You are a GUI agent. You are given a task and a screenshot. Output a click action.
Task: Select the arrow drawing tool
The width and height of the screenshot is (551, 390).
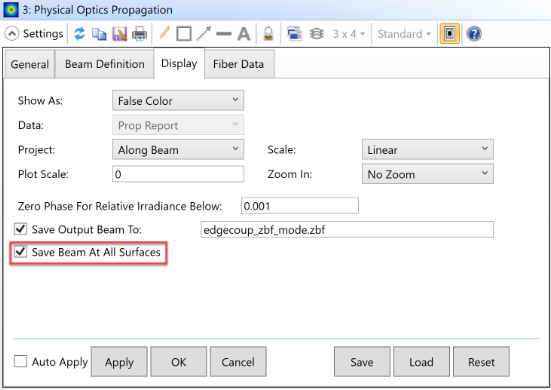[x=204, y=33]
